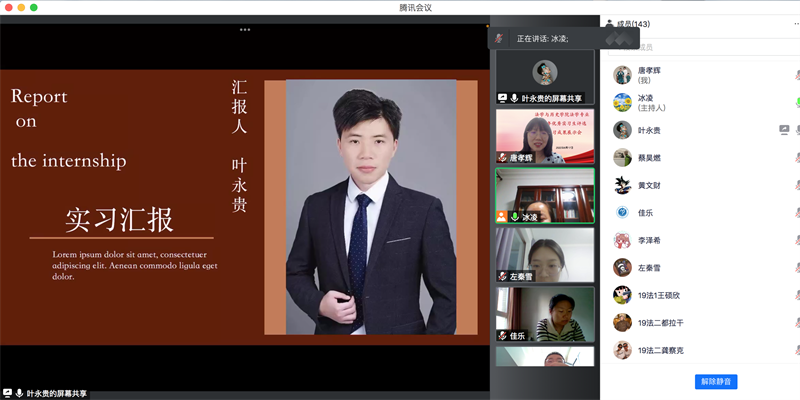Click muted mic icon on 唐孝辉 video
Viewport: 800px width, 400px height.
(x=502, y=158)
